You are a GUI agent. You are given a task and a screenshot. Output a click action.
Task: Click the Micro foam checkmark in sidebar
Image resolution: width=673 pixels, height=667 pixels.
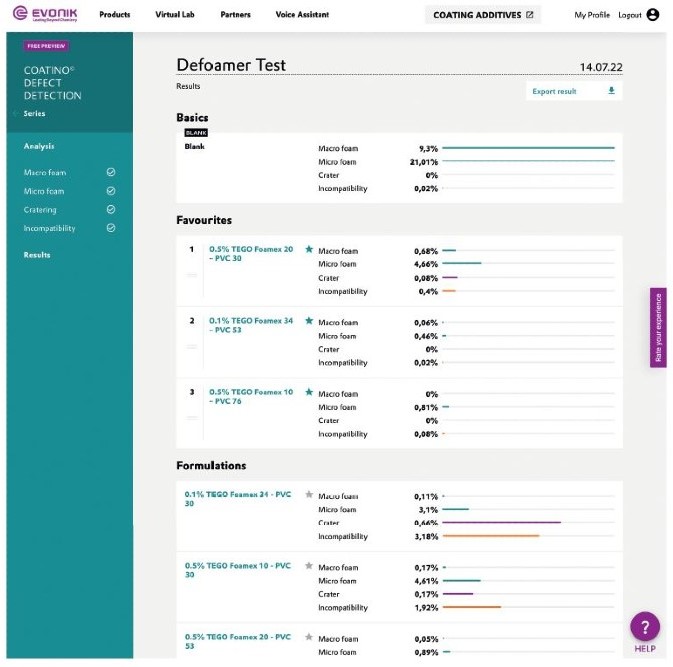pyautogui.click(x=111, y=191)
